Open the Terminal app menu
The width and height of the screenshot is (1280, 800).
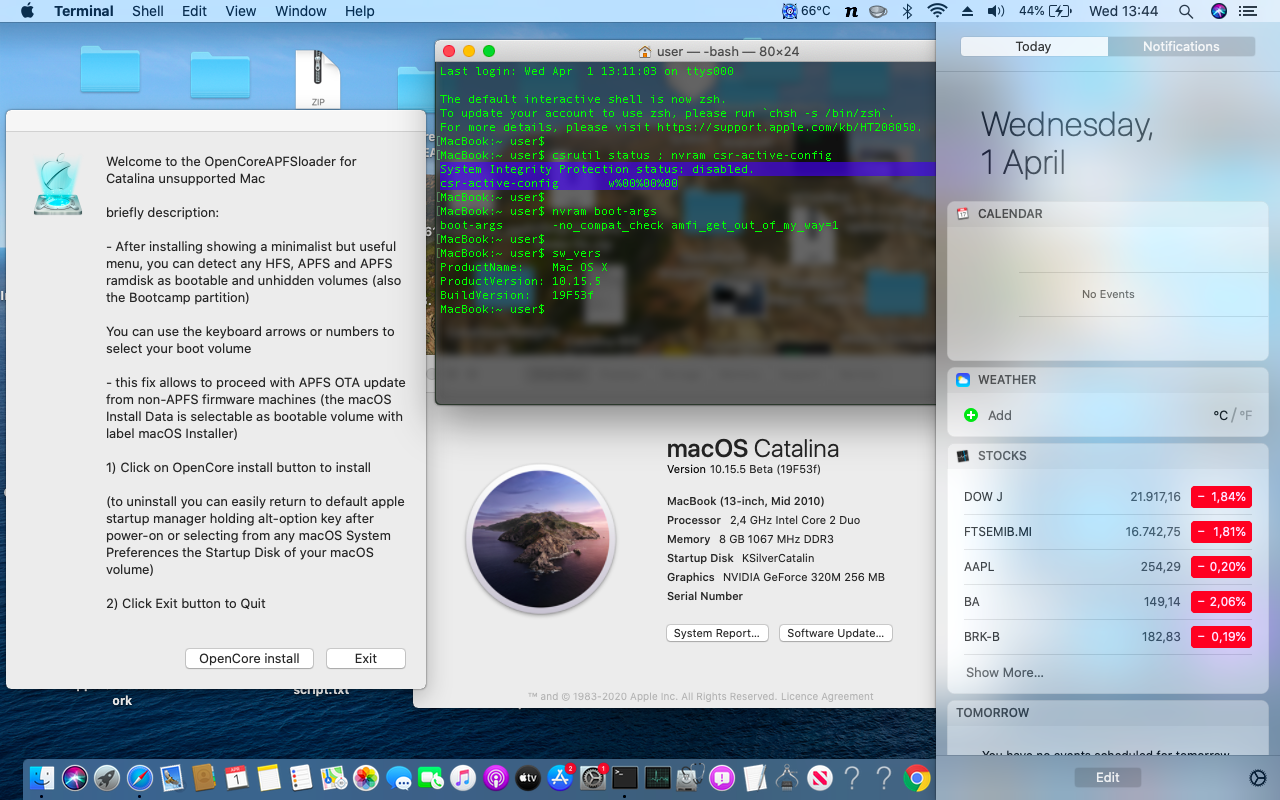84,11
